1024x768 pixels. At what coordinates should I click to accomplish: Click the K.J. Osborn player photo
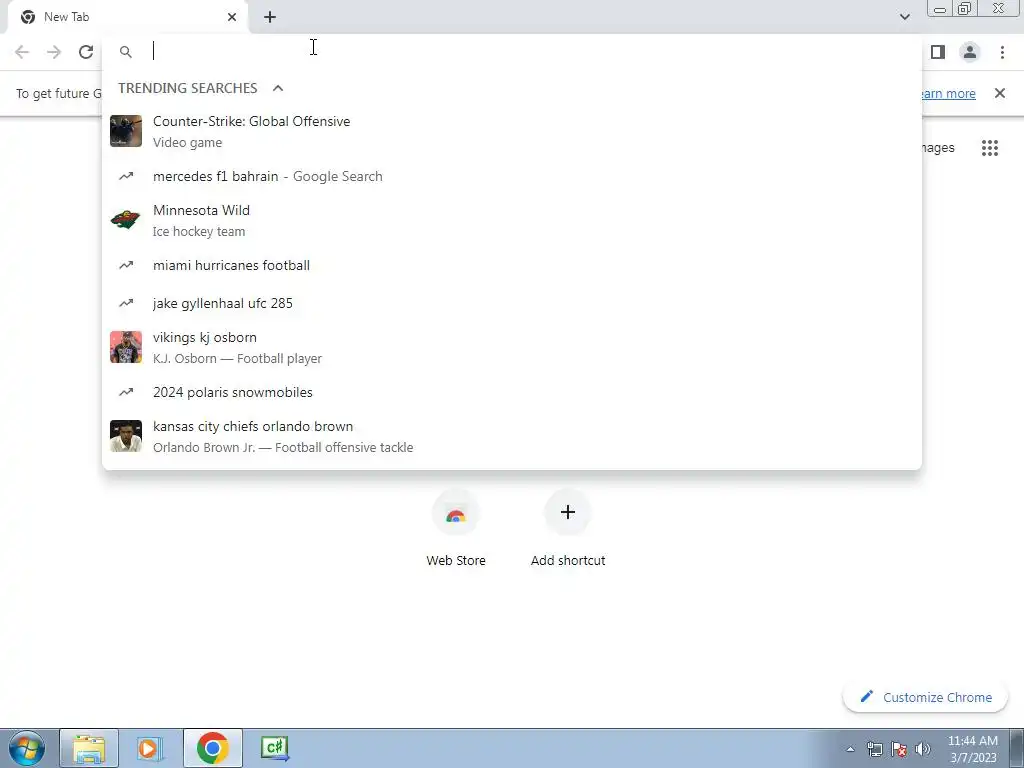tap(125, 347)
